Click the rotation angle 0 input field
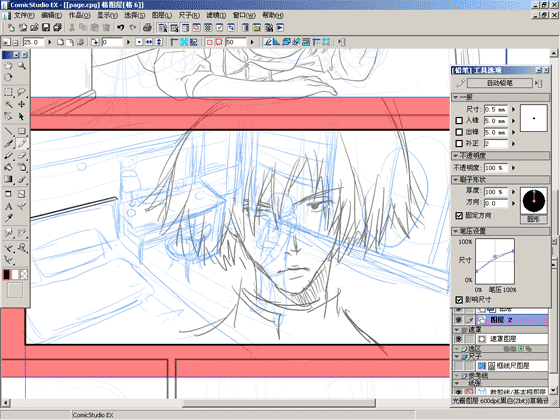 click(112, 42)
